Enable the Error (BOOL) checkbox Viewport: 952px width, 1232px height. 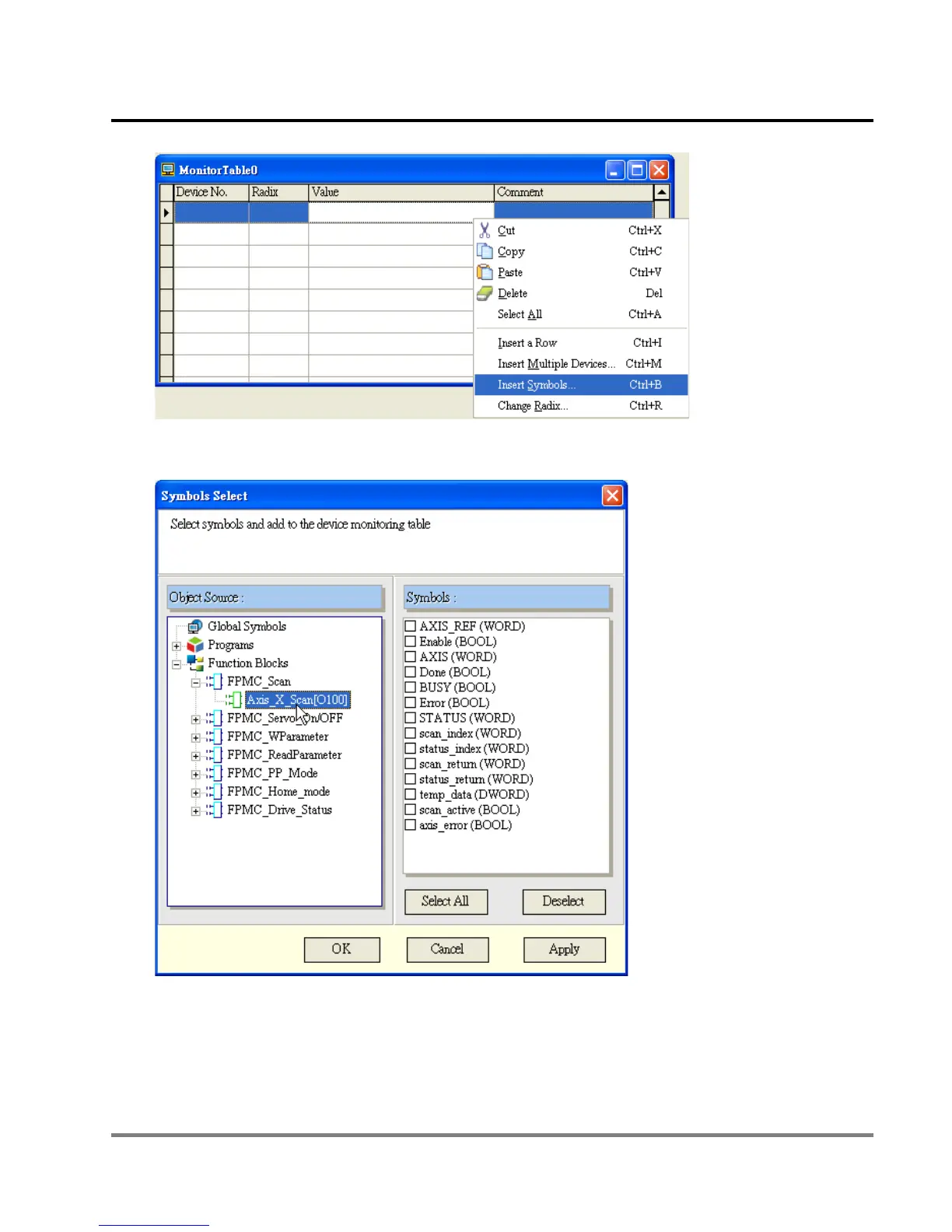[411, 702]
